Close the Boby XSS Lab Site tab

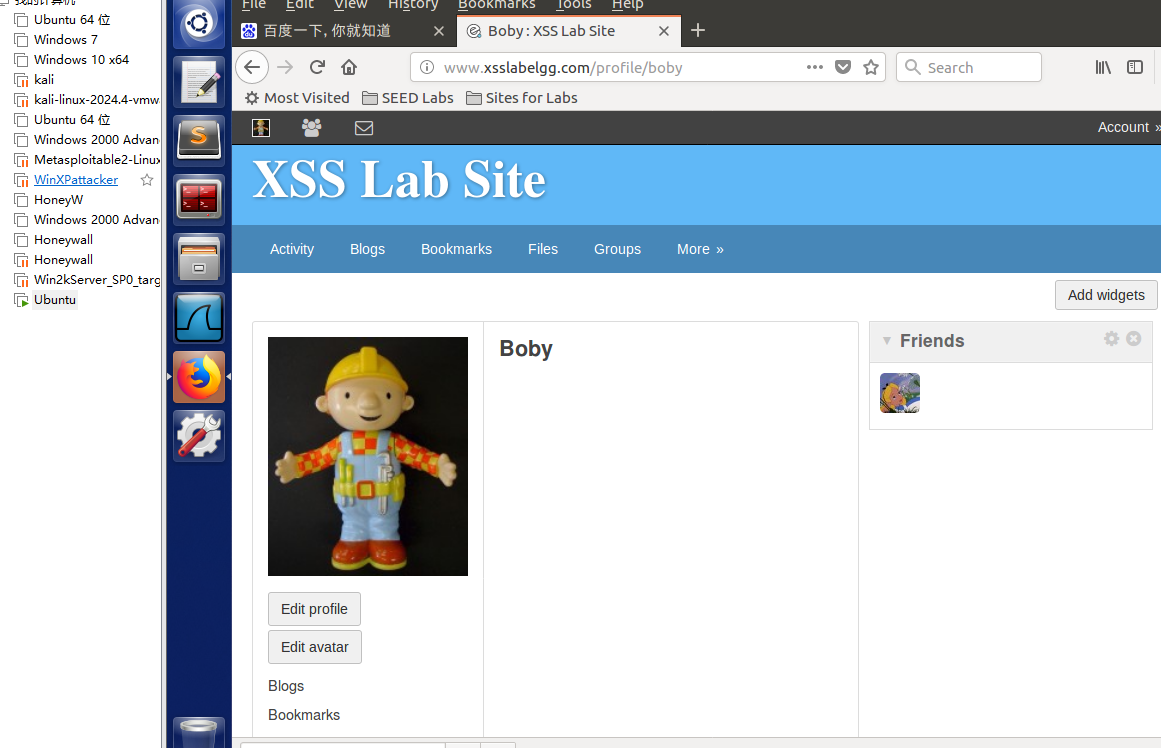click(x=663, y=31)
